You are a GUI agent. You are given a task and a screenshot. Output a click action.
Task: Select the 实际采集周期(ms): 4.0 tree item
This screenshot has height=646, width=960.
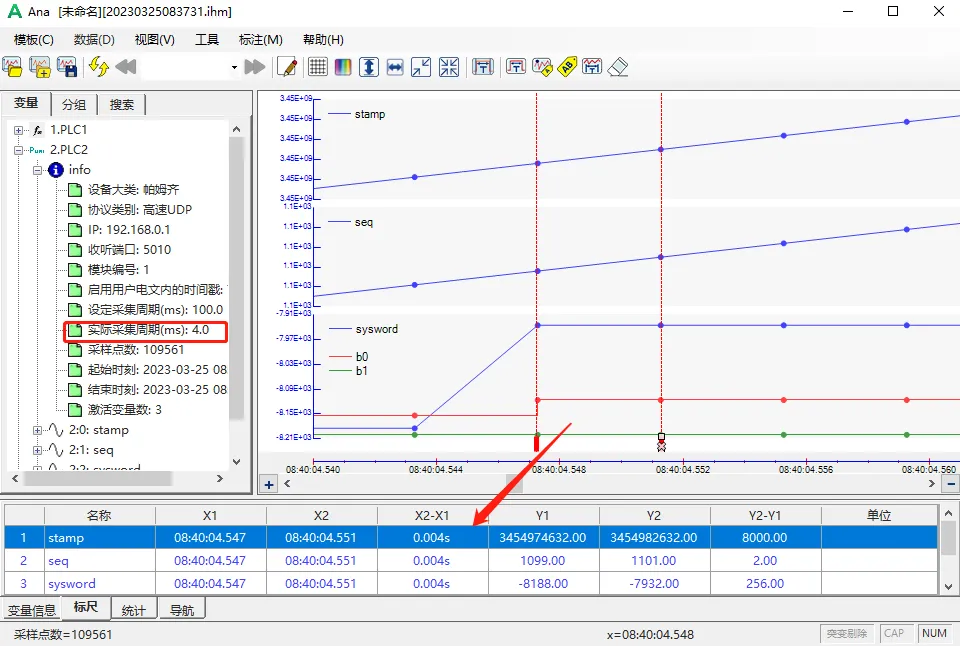click(146, 330)
